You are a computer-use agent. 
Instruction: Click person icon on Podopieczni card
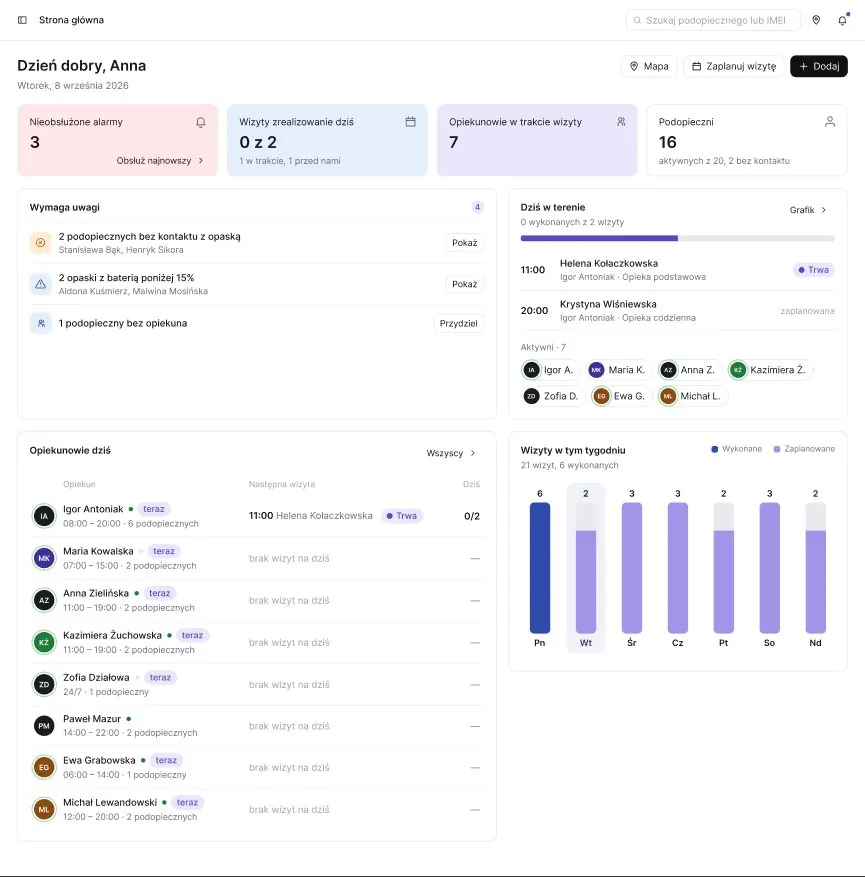coord(830,122)
